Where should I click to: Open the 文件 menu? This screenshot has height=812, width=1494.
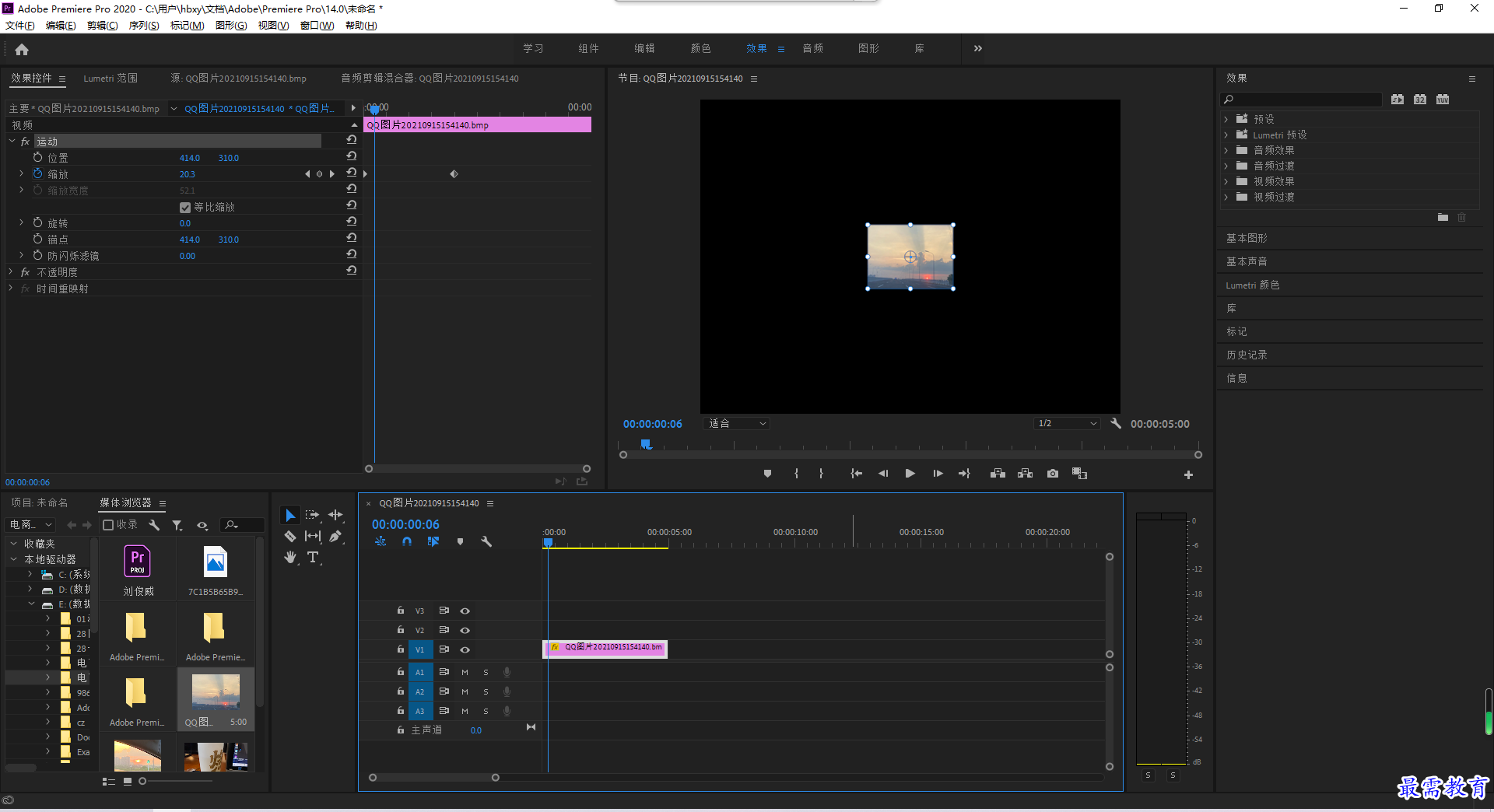pyautogui.click(x=20, y=26)
